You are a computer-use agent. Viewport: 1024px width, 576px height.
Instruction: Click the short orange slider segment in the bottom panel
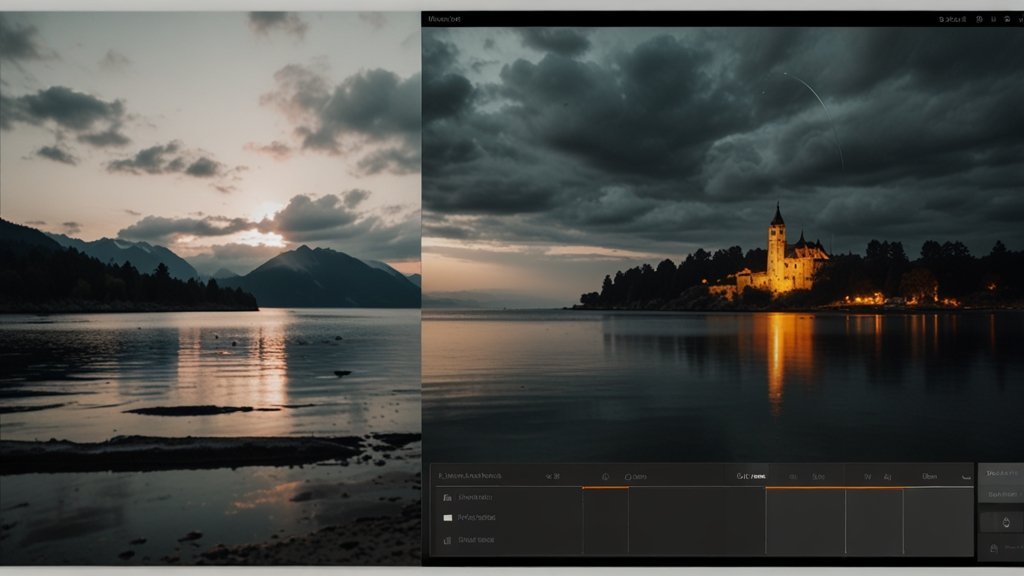tap(605, 487)
